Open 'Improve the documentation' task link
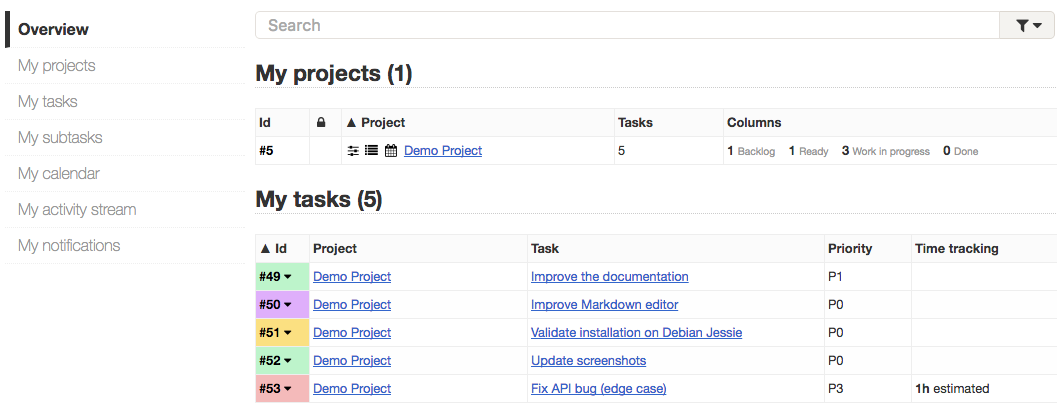 click(609, 276)
